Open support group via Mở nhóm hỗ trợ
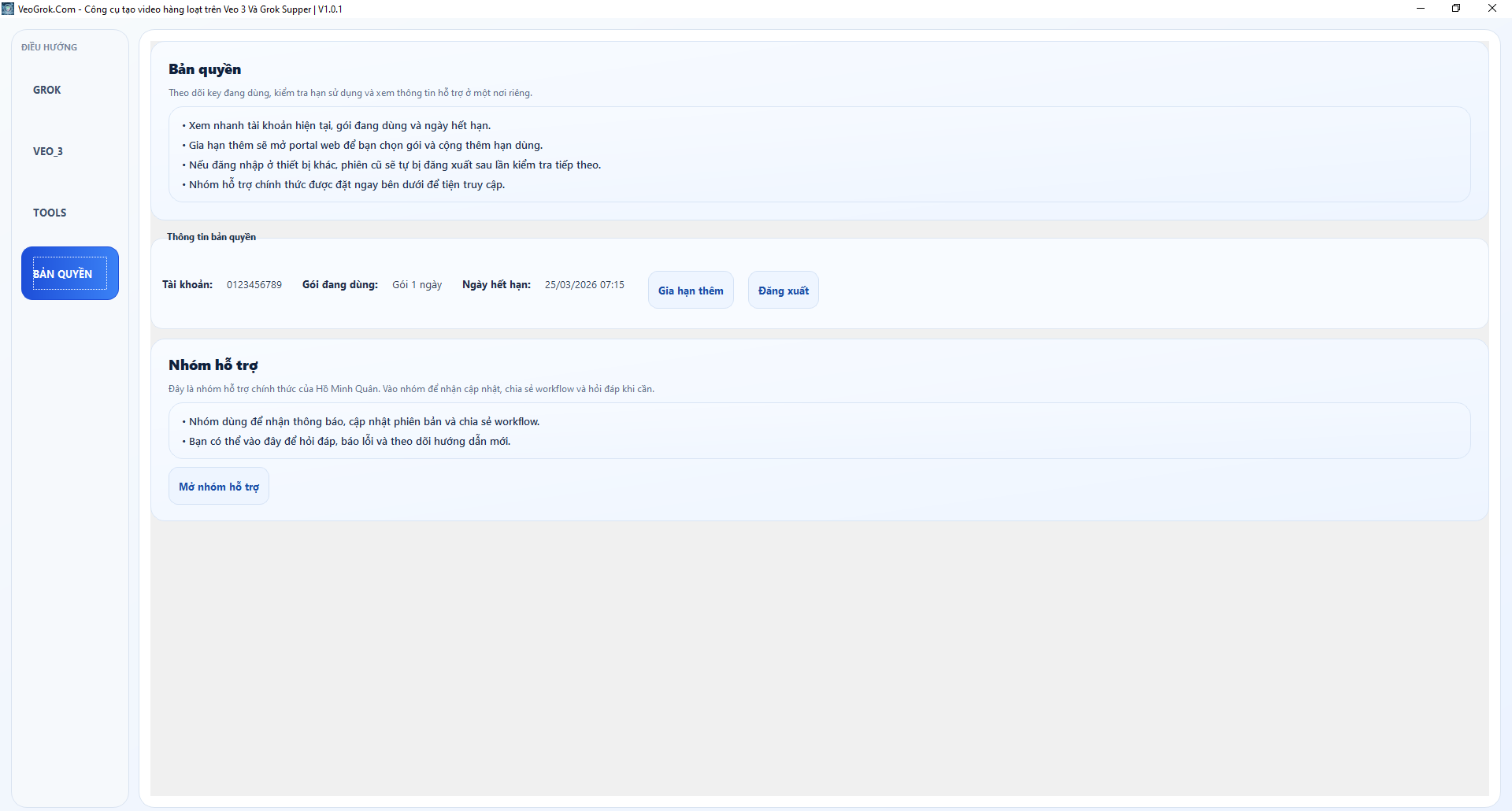The width and height of the screenshot is (1512, 811). tap(219, 487)
